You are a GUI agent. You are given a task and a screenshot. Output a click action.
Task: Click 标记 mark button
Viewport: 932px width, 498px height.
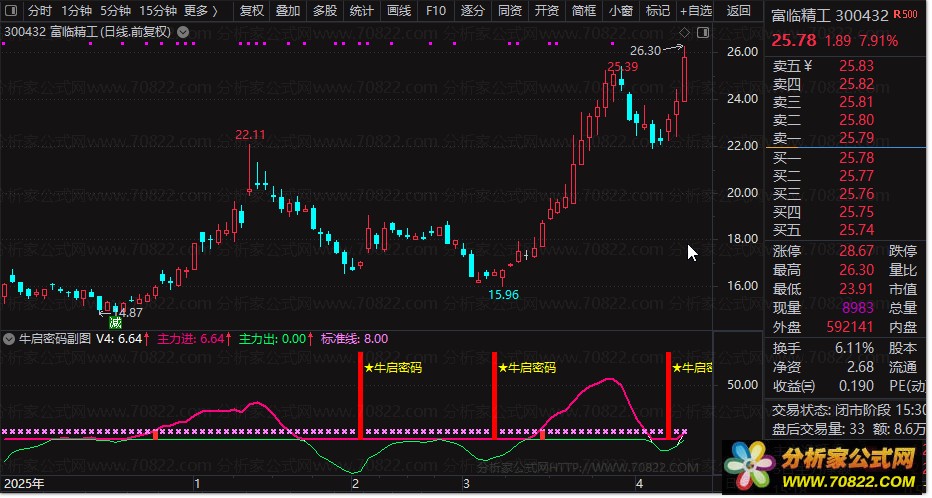(x=657, y=11)
